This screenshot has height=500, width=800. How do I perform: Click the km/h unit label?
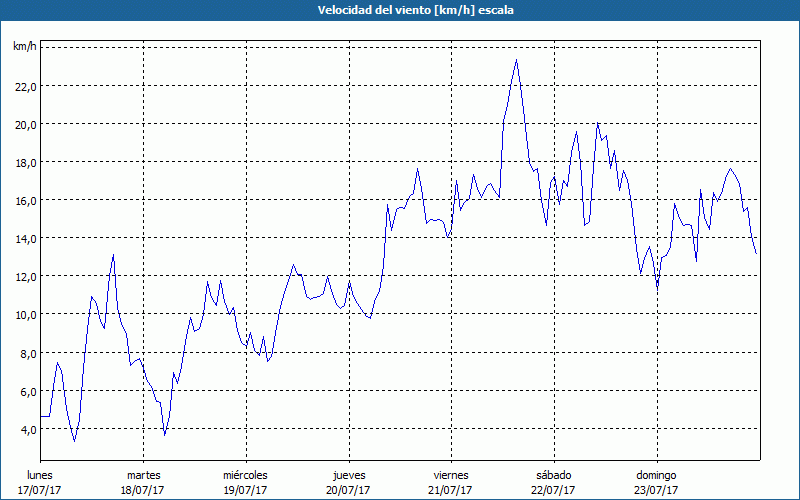point(25,47)
